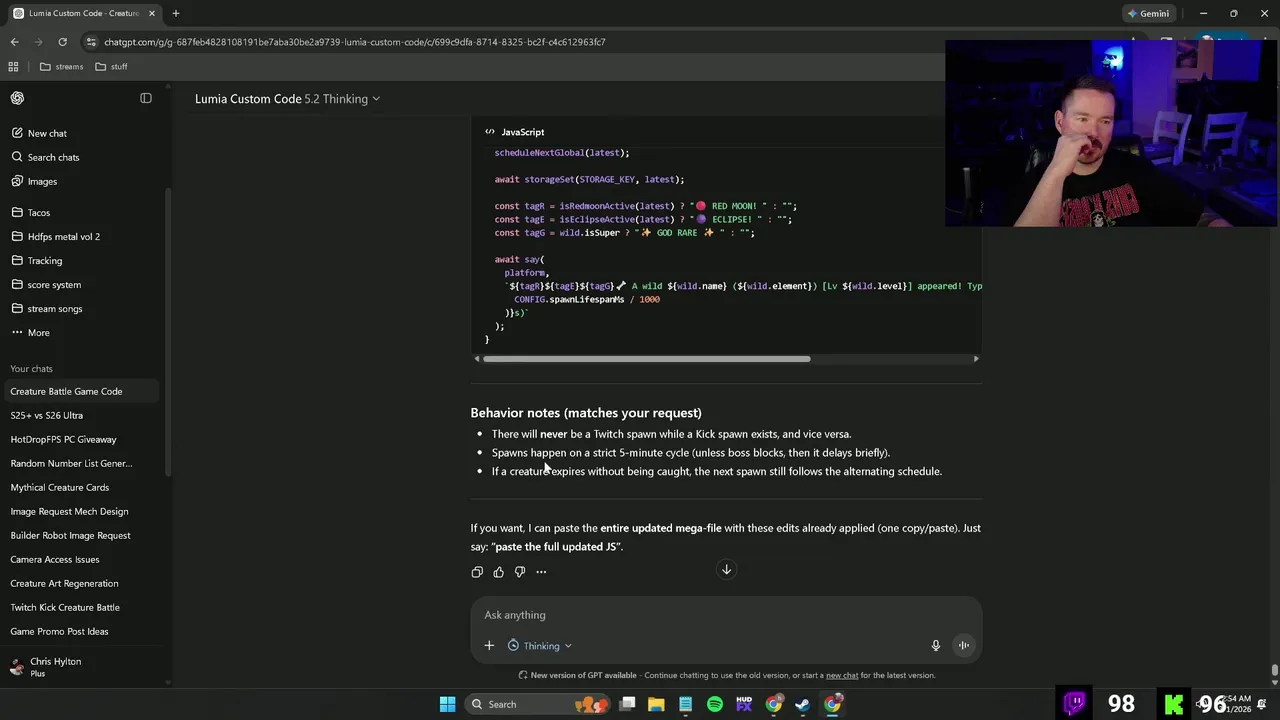
Task: Open Image Request Mech Design chat
Action: coord(69,511)
